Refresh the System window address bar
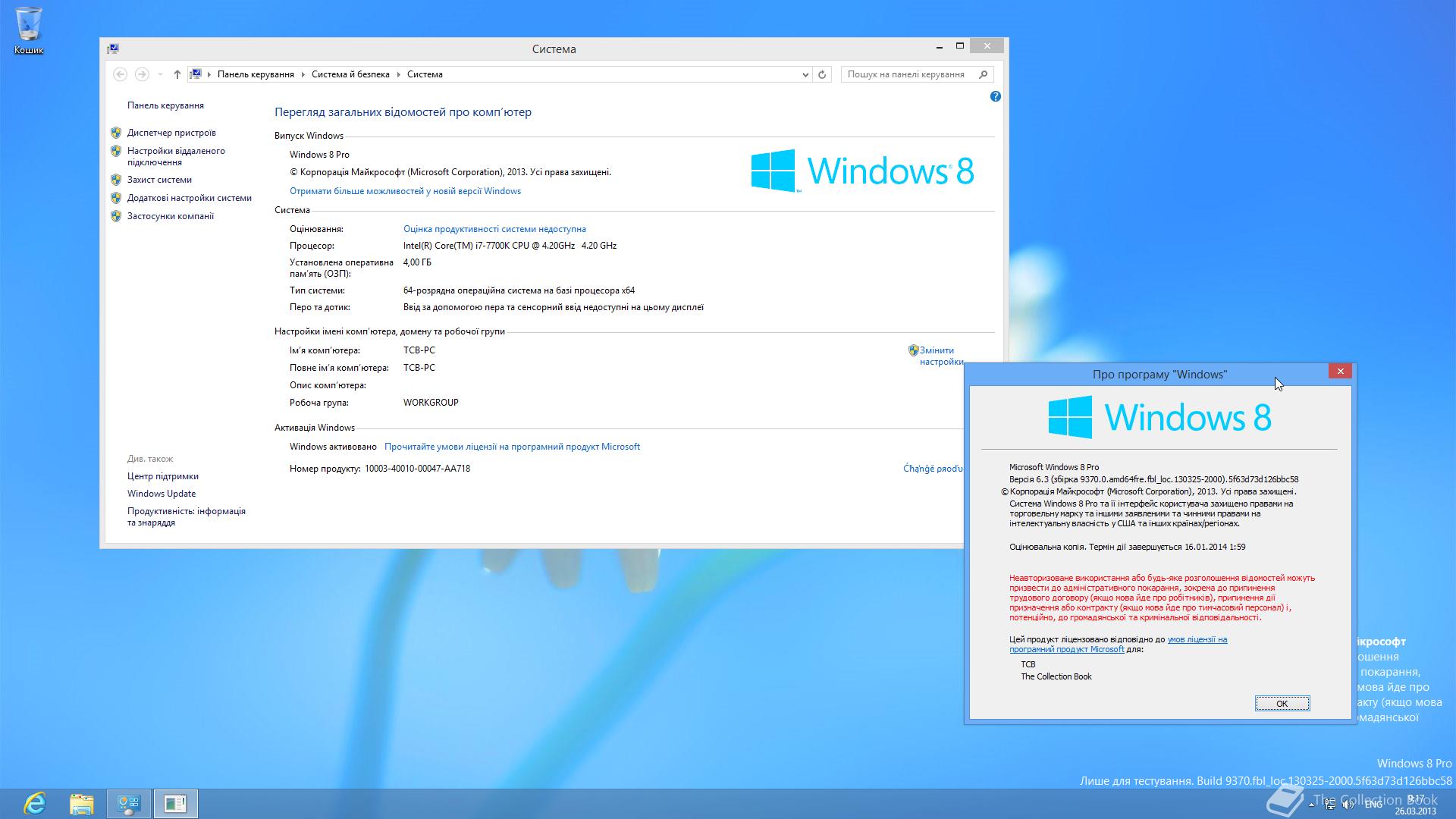 [x=822, y=74]
